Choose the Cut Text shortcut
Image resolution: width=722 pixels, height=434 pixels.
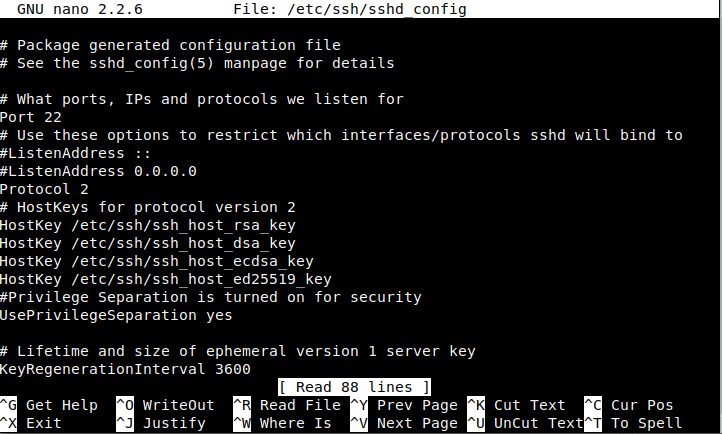point(529,405)
